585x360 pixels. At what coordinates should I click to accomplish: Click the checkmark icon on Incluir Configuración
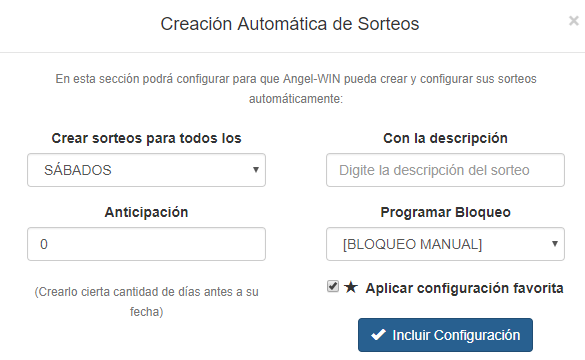378,335
